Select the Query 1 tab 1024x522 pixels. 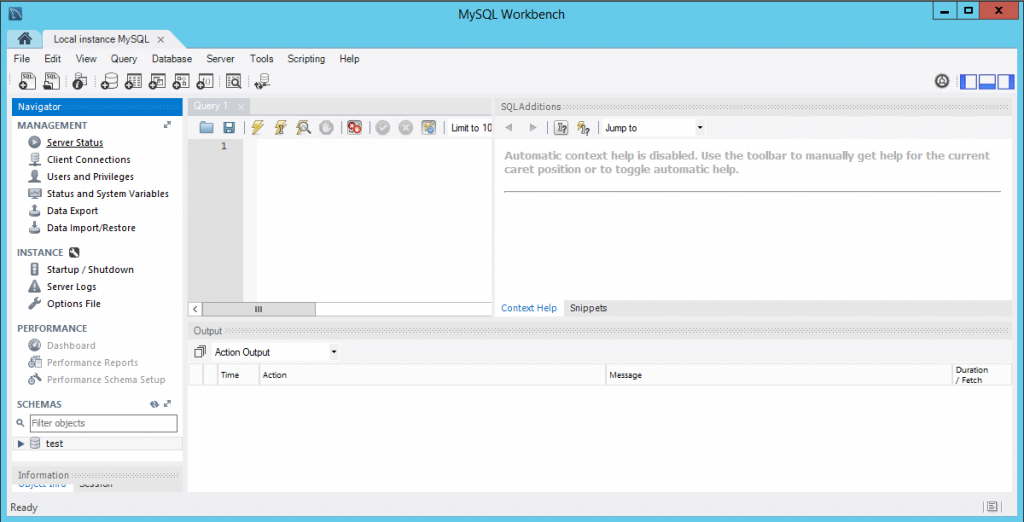210,106
